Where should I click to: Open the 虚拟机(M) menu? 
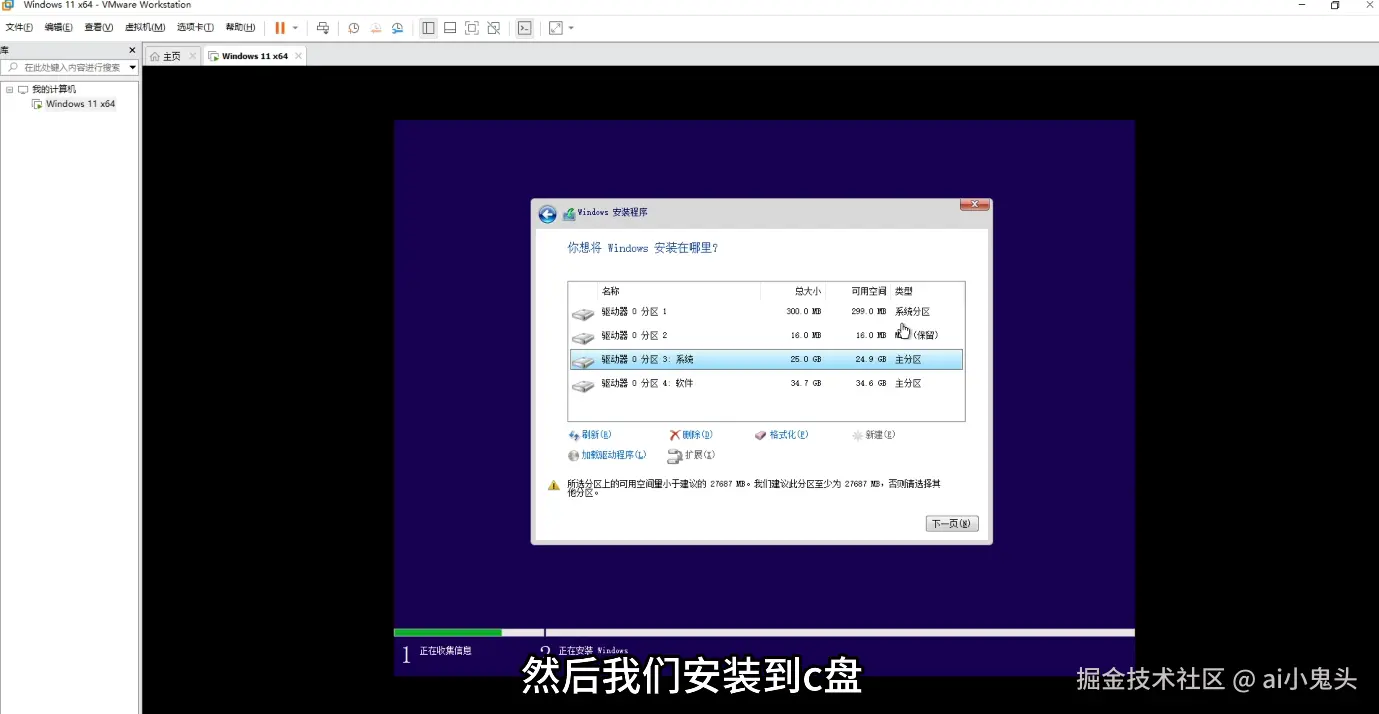pyautogui.click(x=145, y=28)
